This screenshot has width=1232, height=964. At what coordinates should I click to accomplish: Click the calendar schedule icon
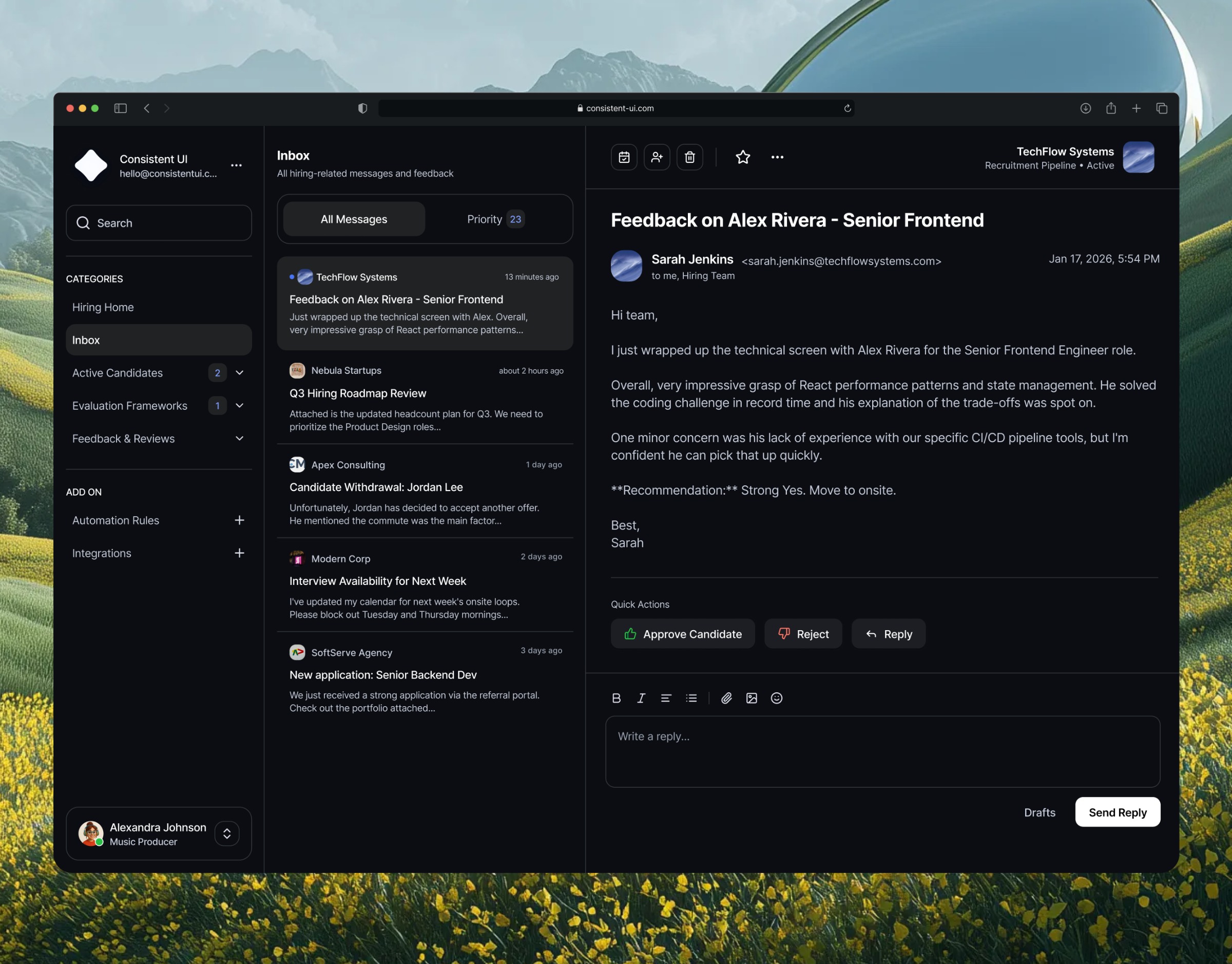624,157
